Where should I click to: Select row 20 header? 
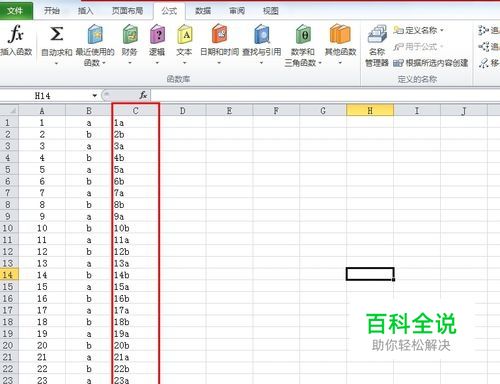click(9, 345)
